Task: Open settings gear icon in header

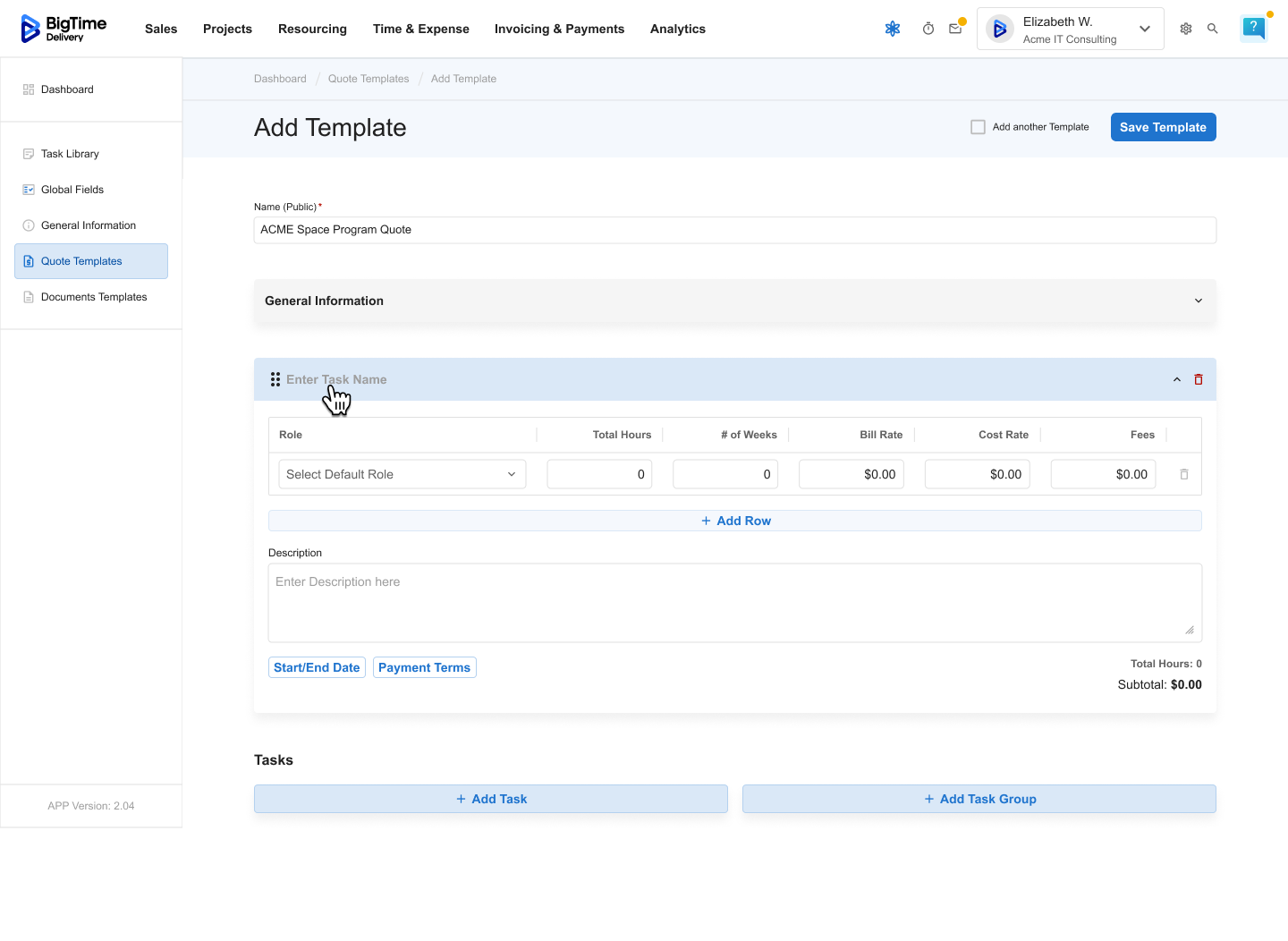Action: click(x=1186, y=29)
